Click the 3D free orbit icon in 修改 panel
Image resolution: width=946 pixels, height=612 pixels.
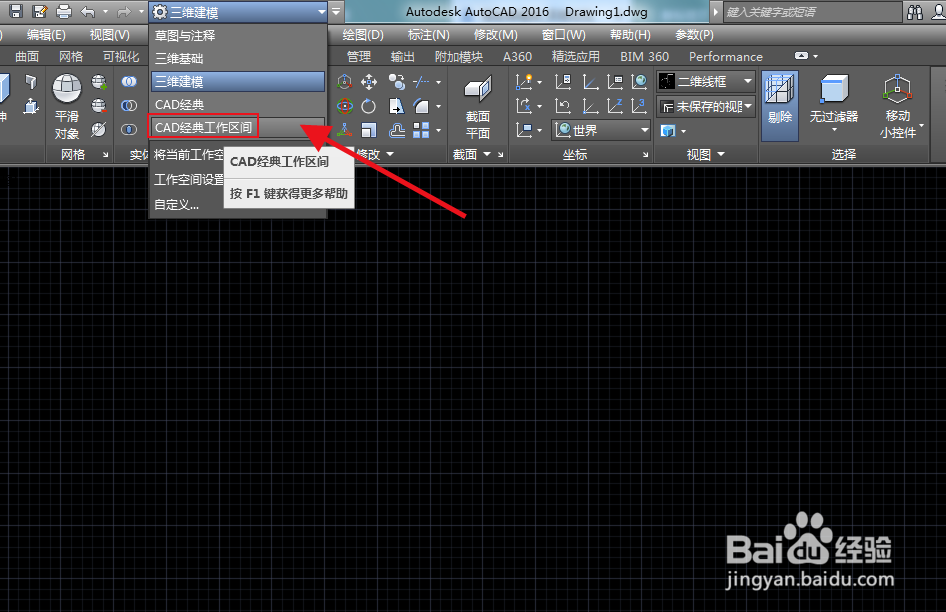point(343,106)
